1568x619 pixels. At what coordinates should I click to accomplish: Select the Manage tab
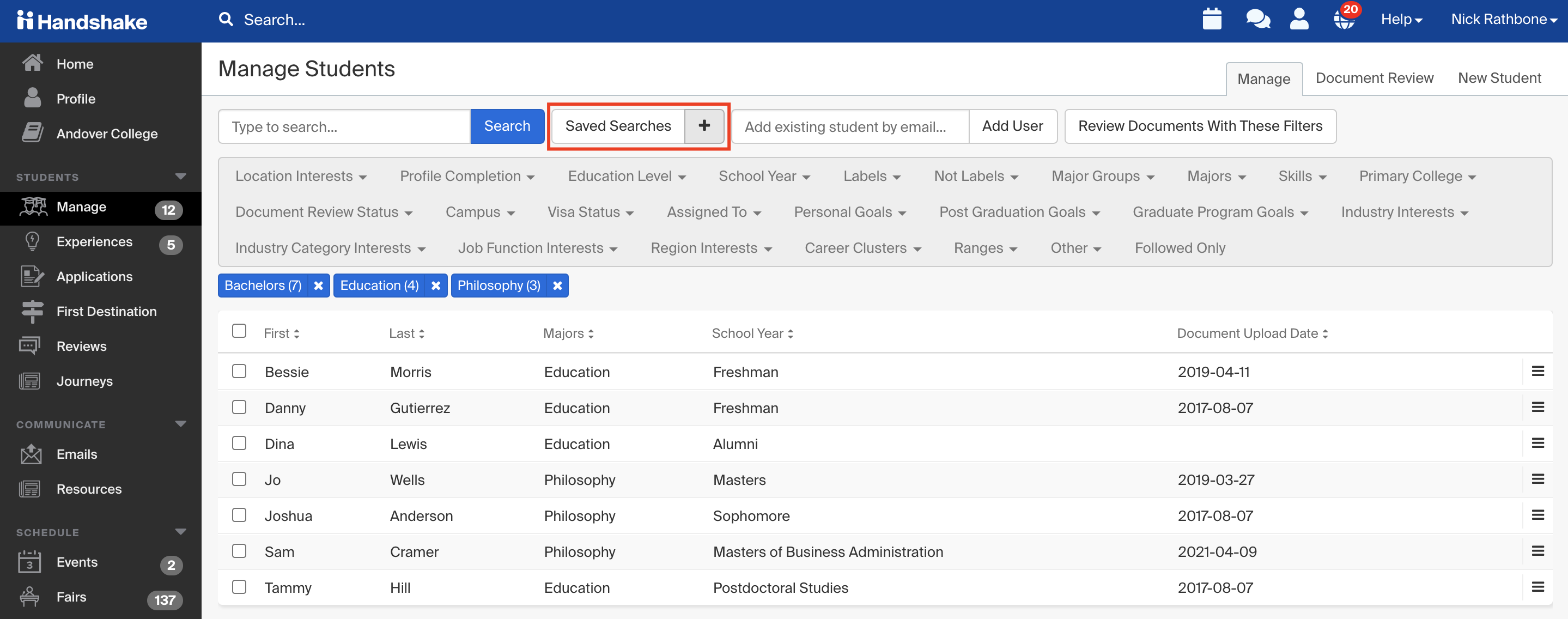click(x=1263, y=78)
